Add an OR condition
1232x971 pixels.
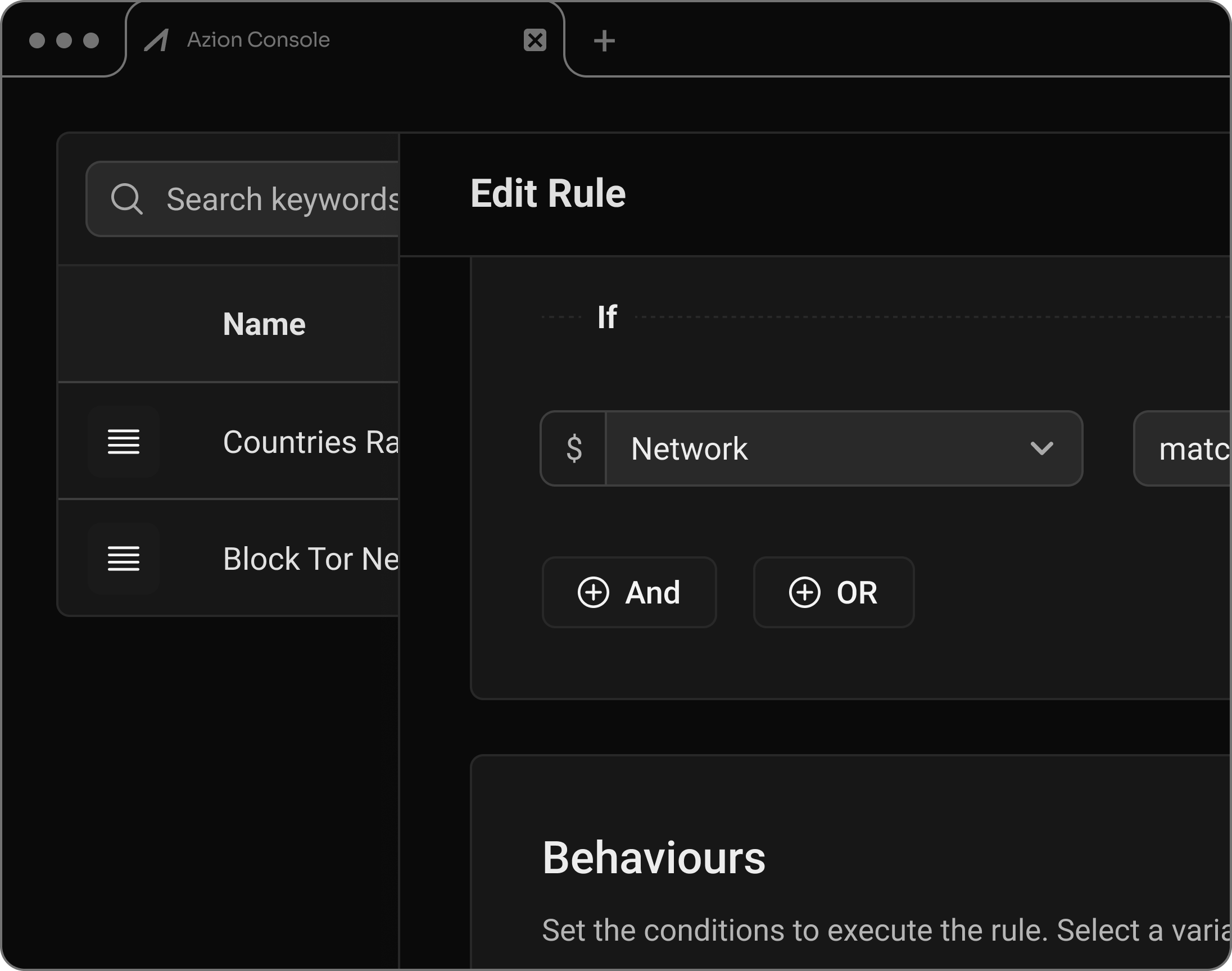[834, 592]
